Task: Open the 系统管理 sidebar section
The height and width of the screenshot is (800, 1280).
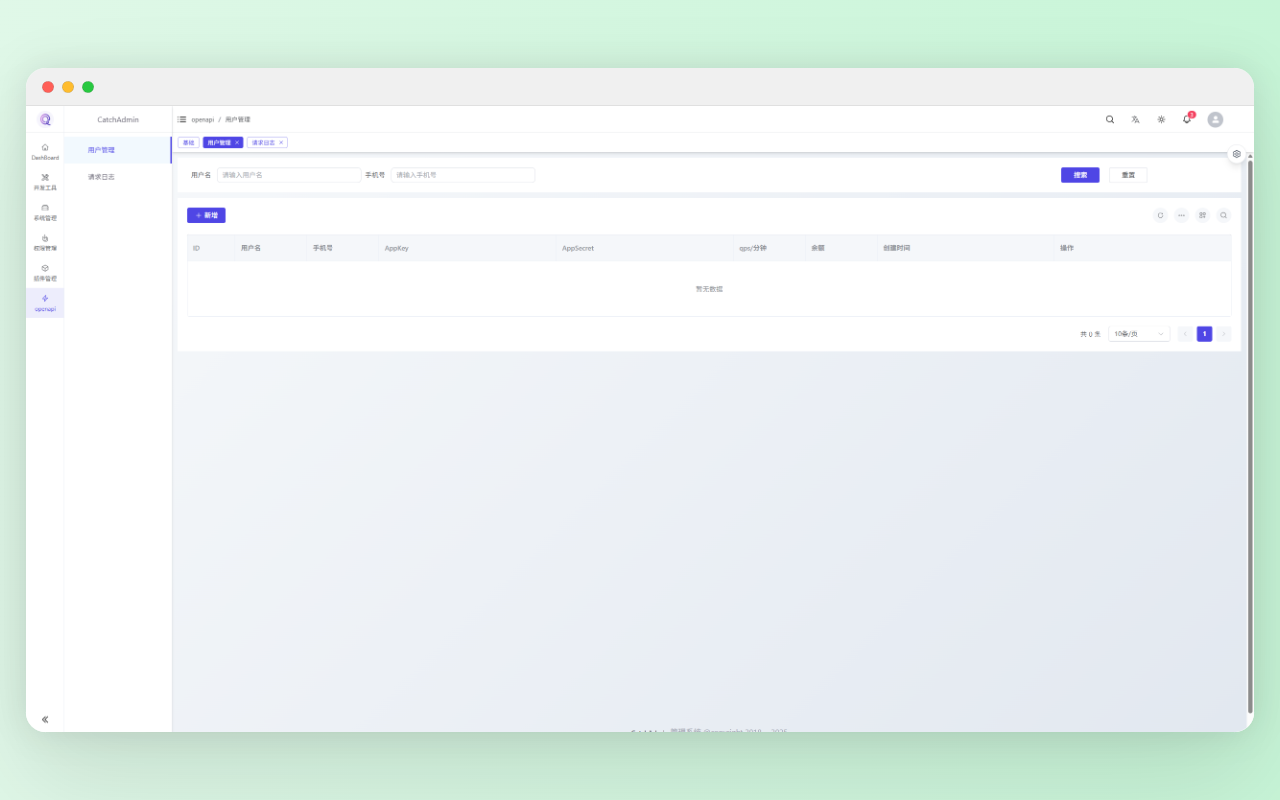Action: [45, 211]
